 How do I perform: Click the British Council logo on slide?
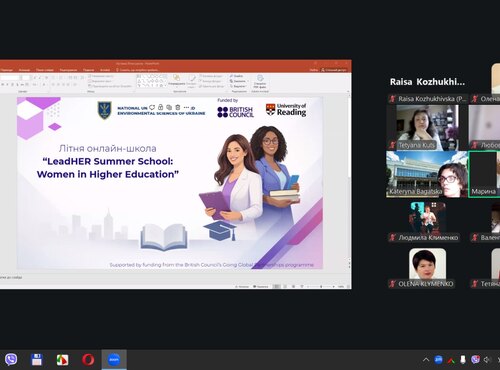point(235,112)
